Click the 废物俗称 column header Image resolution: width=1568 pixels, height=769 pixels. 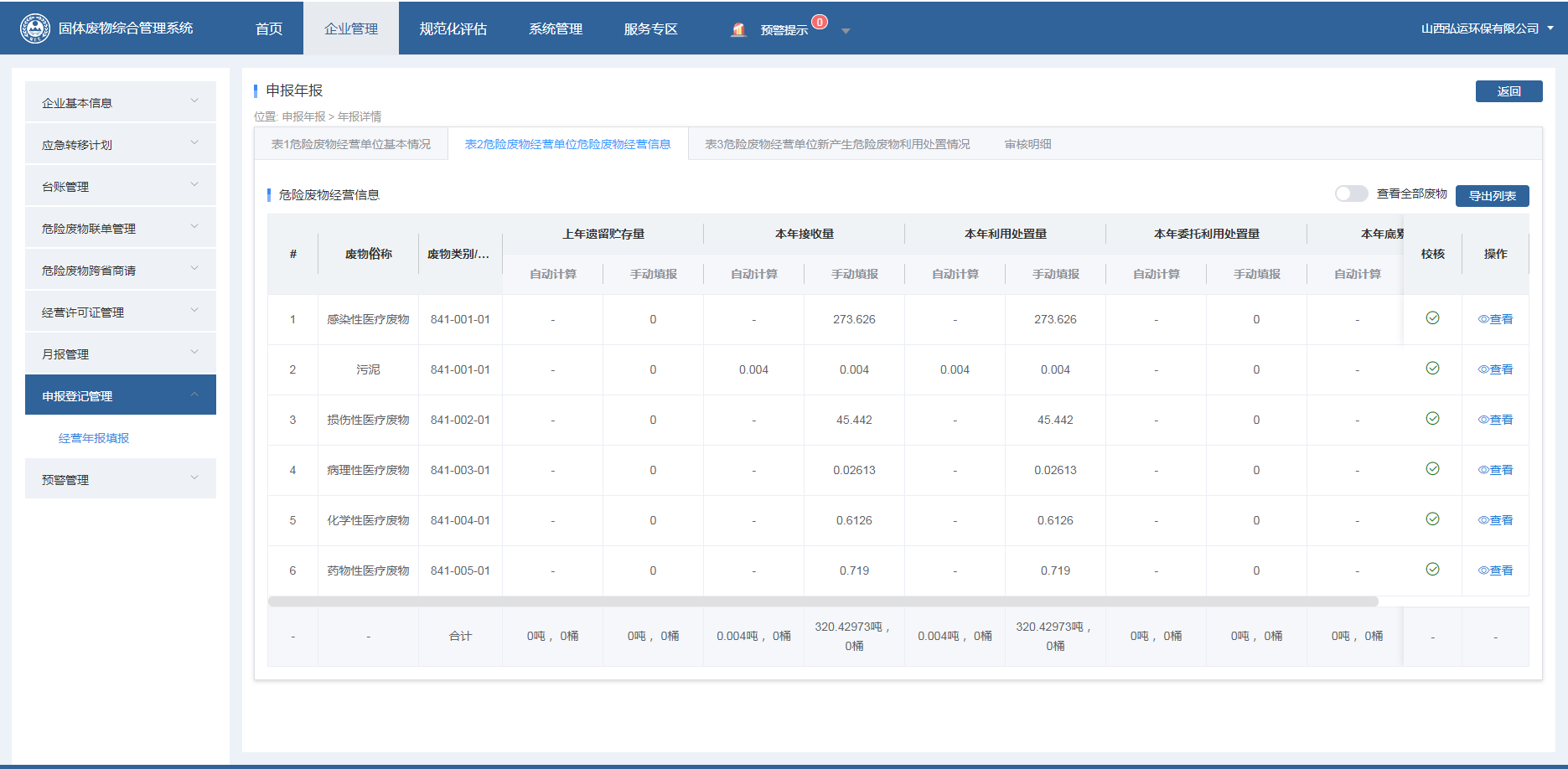pyautogui.click(x=368, y=254)
